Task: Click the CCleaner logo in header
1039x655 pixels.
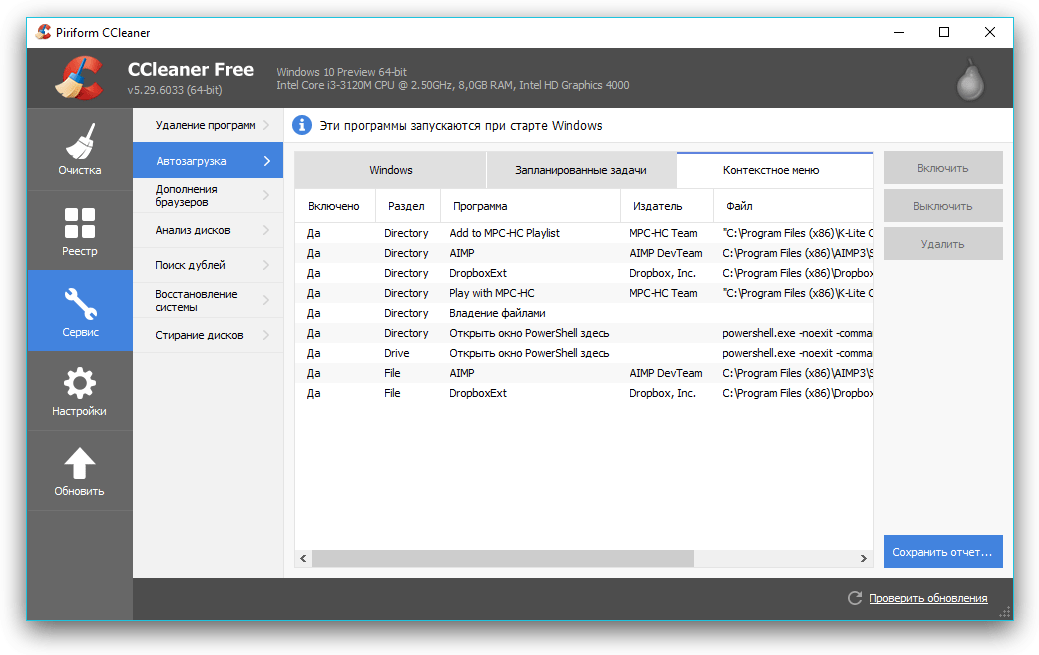Action: (78, 78)
